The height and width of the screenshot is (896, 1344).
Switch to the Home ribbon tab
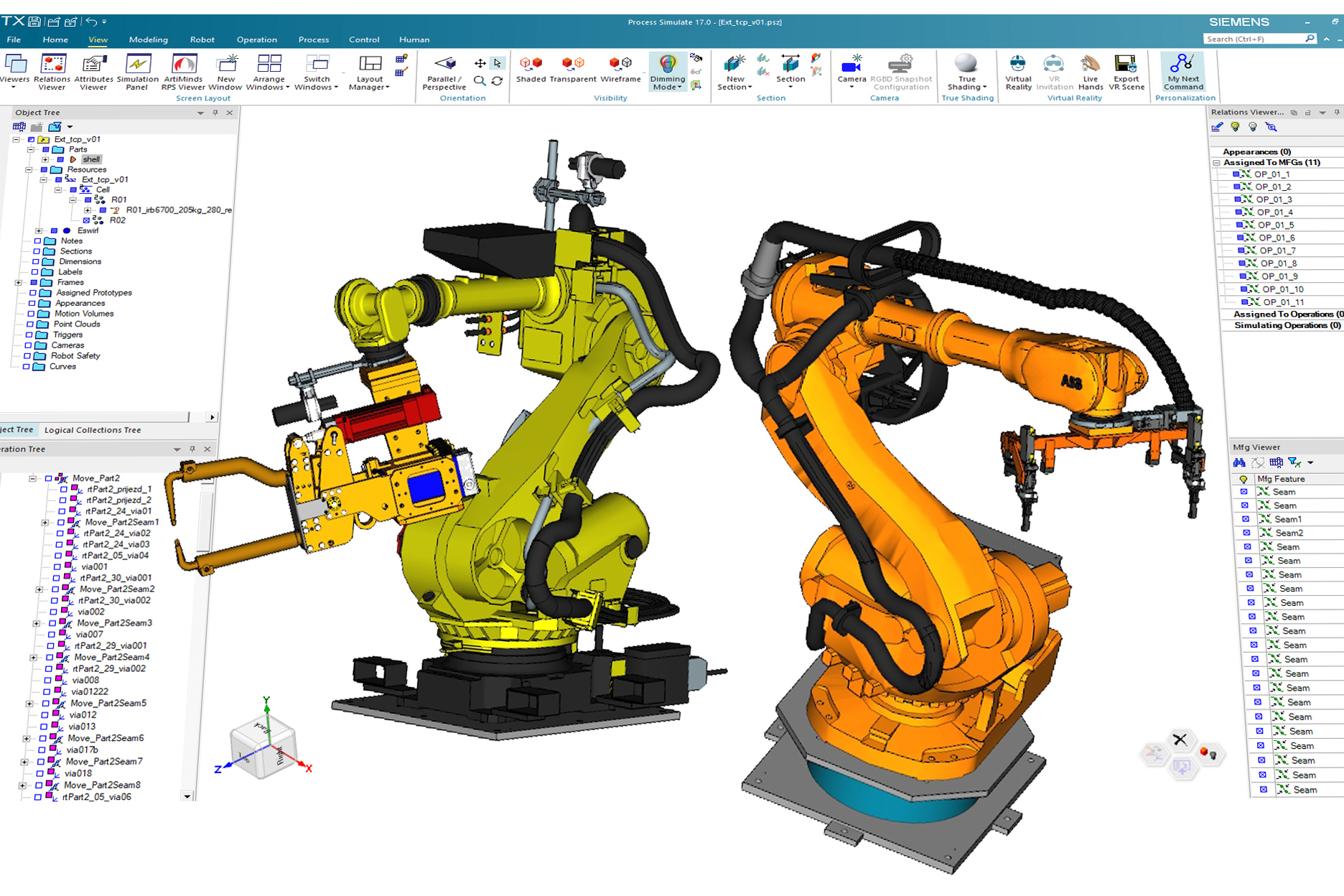pyautogui.click(x=55, y=39)
